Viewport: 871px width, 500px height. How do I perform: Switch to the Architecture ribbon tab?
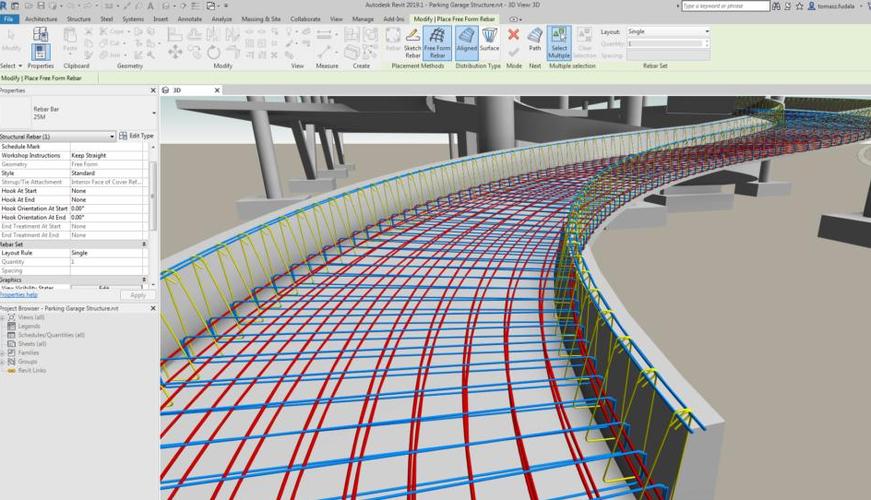pyautogui.click(x=41, y=19)
